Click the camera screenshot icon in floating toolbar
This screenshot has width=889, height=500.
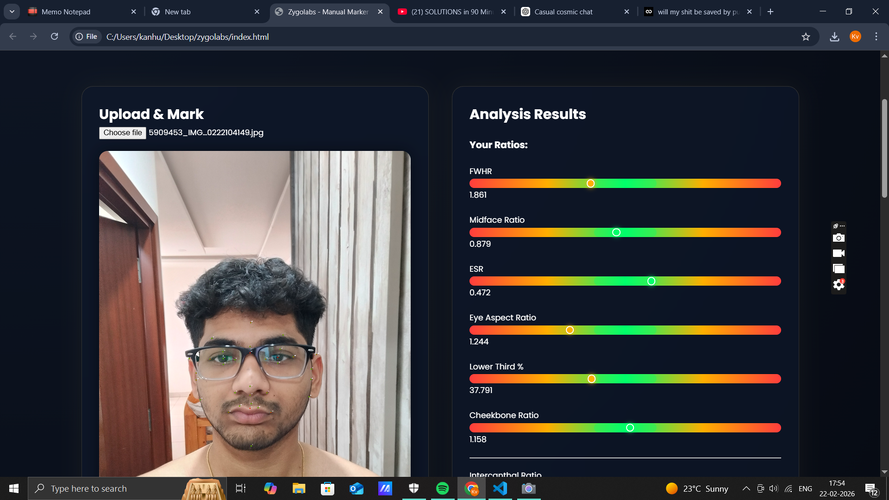(x=838, y=238)
